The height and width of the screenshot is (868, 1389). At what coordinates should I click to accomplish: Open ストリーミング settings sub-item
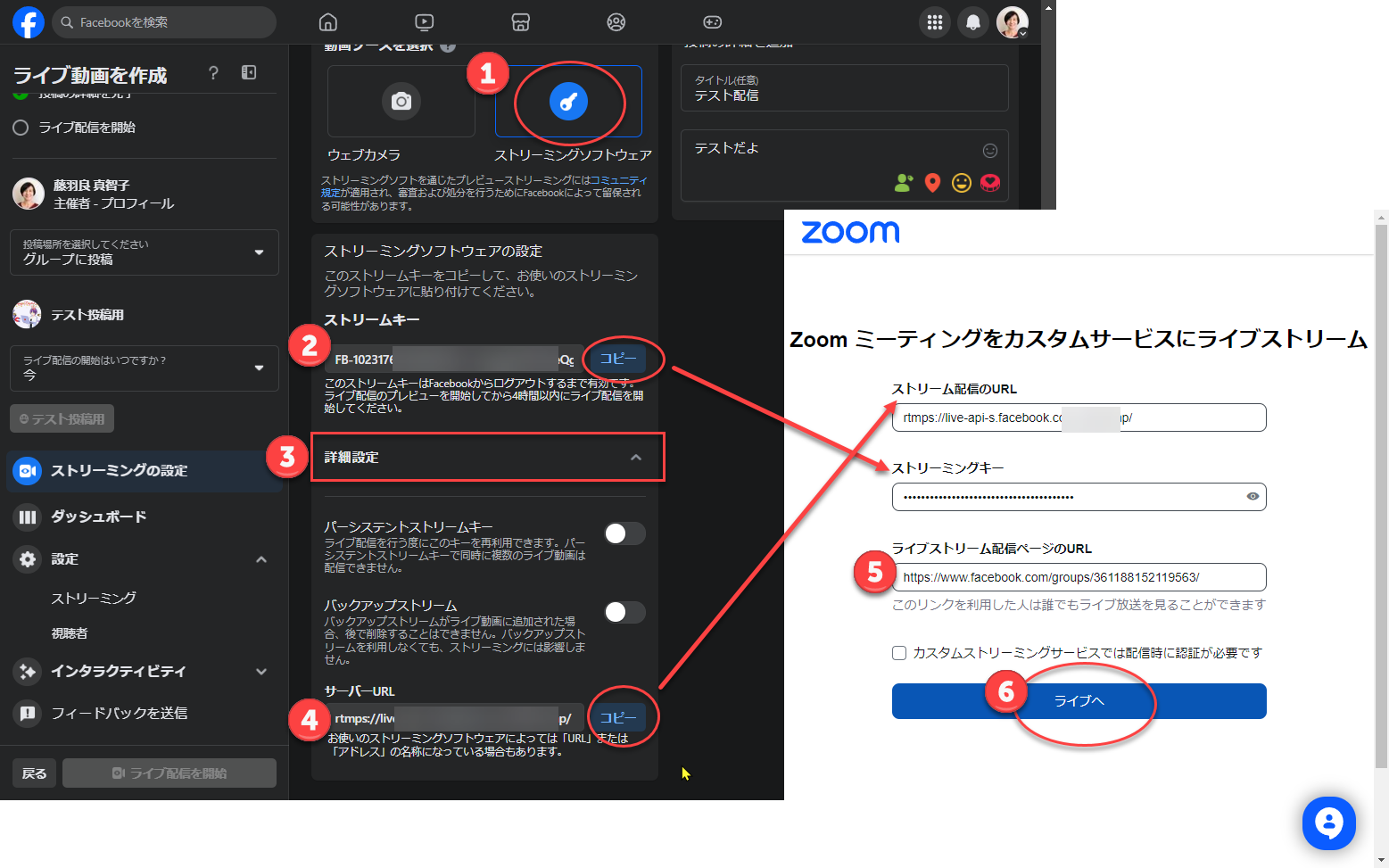[94, 598]
